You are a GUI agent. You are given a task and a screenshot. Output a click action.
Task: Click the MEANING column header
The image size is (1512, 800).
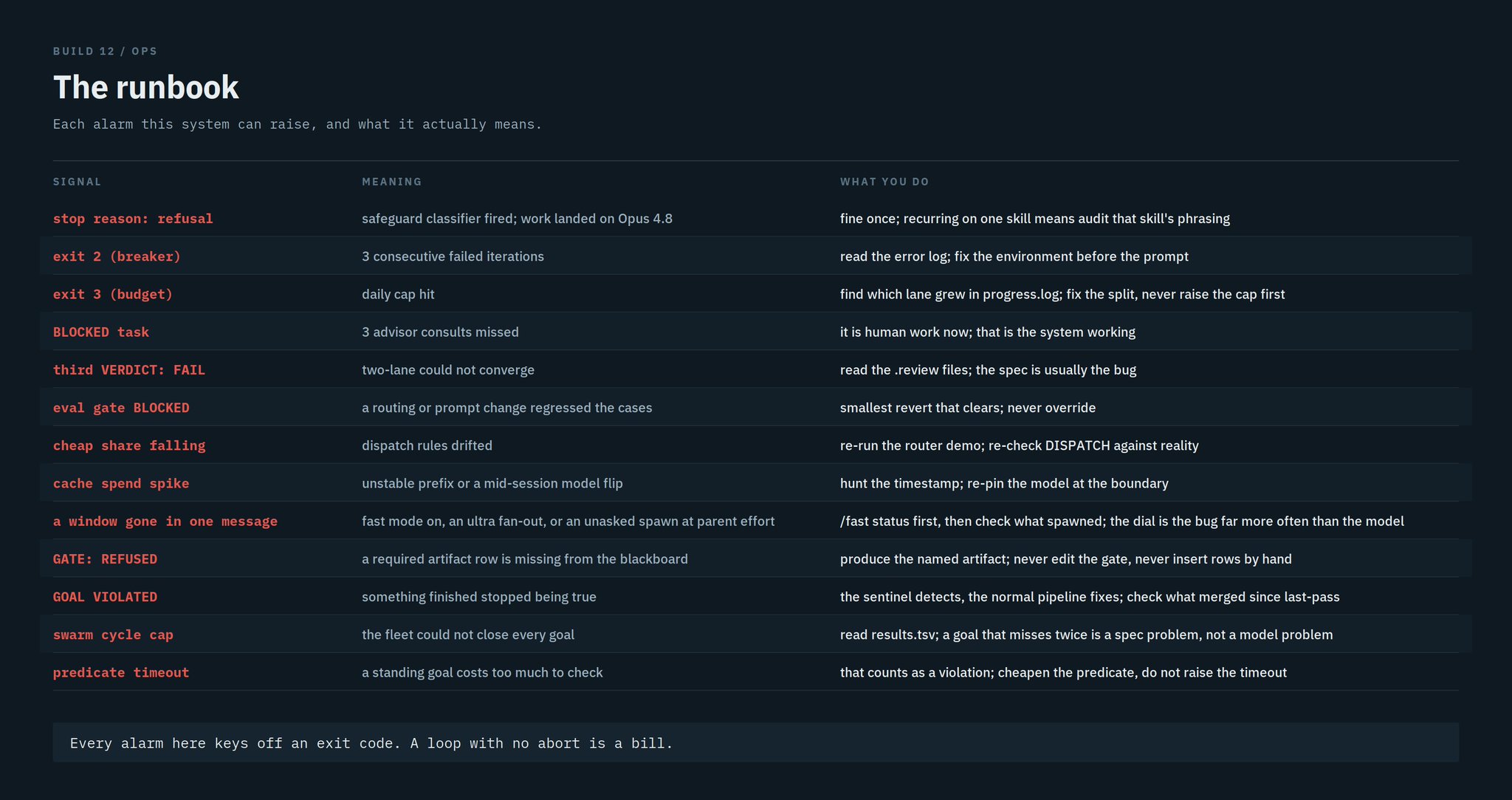click(392, 182)
